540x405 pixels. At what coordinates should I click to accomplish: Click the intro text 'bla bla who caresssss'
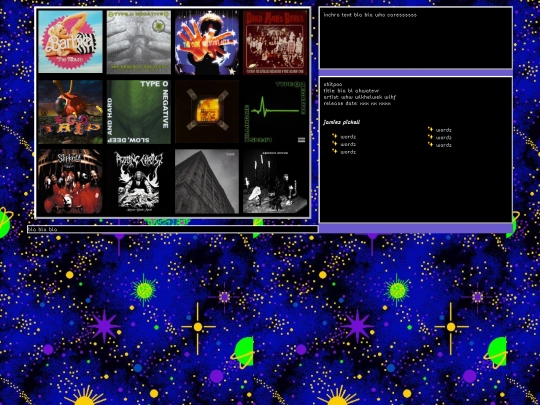coord(370,15)
